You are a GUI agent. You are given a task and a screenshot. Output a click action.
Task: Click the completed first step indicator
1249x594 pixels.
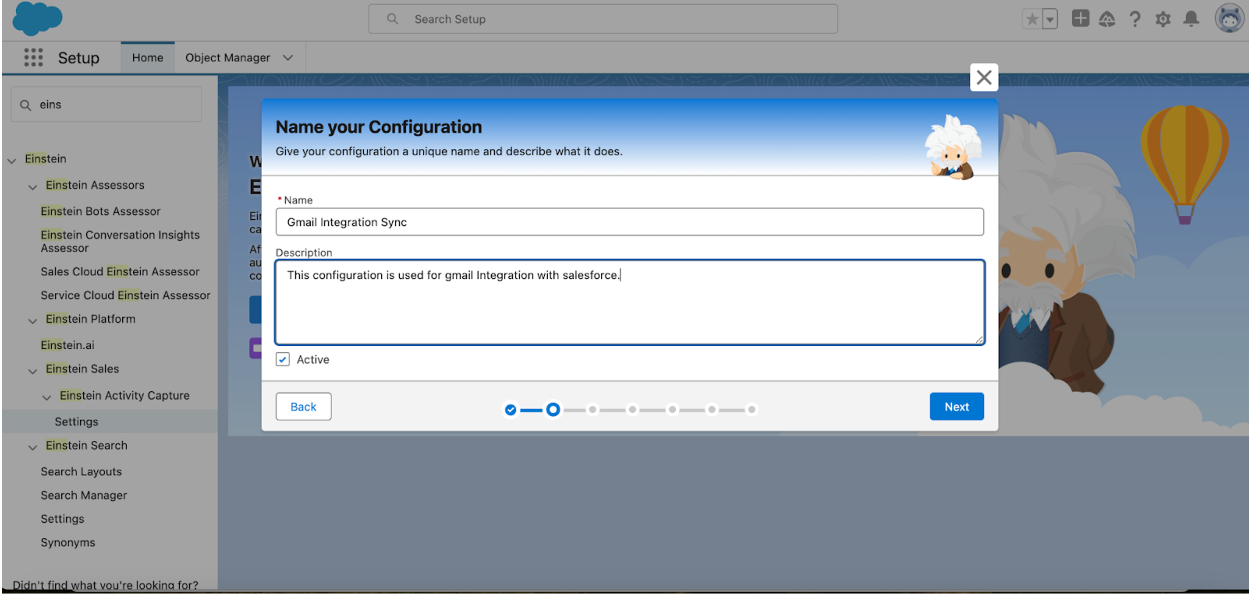(511, 409)
